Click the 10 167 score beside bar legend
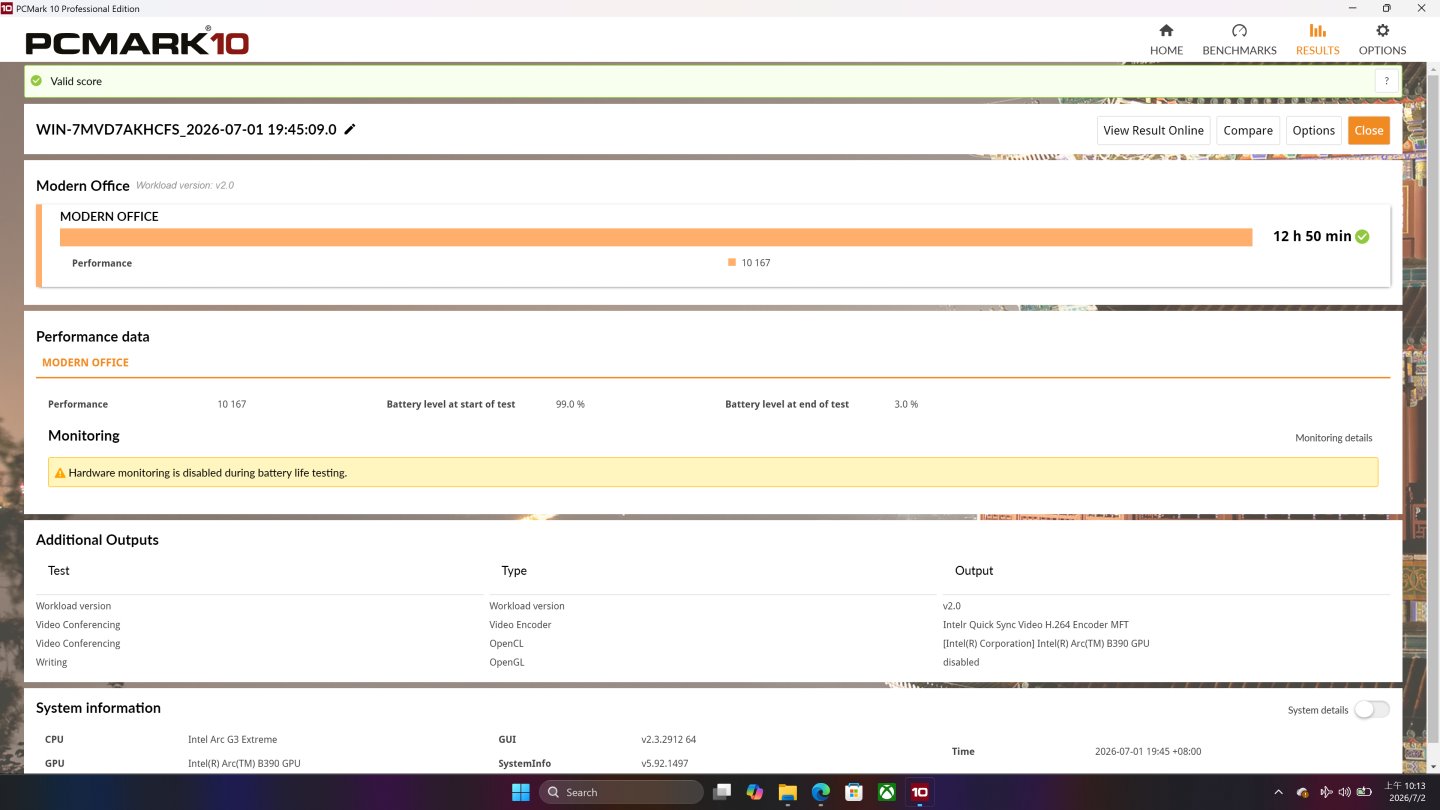Screen dimensions: 1440x810 756,263
